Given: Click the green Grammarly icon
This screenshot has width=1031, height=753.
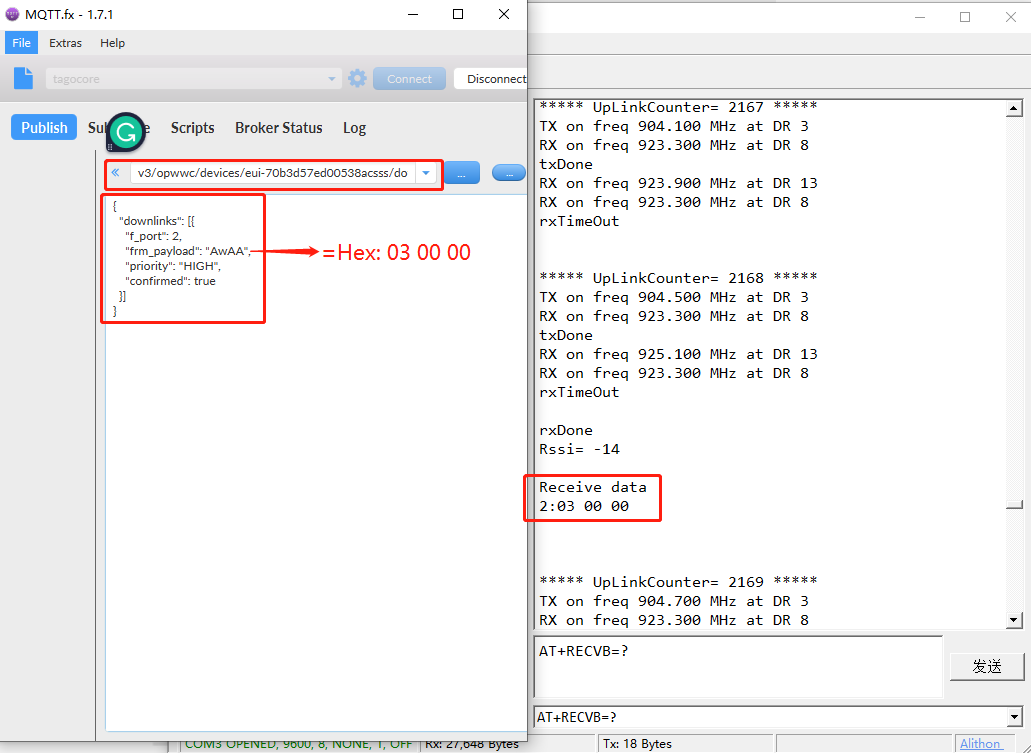Looking at the screenshot, I should (x=126, y=132).
